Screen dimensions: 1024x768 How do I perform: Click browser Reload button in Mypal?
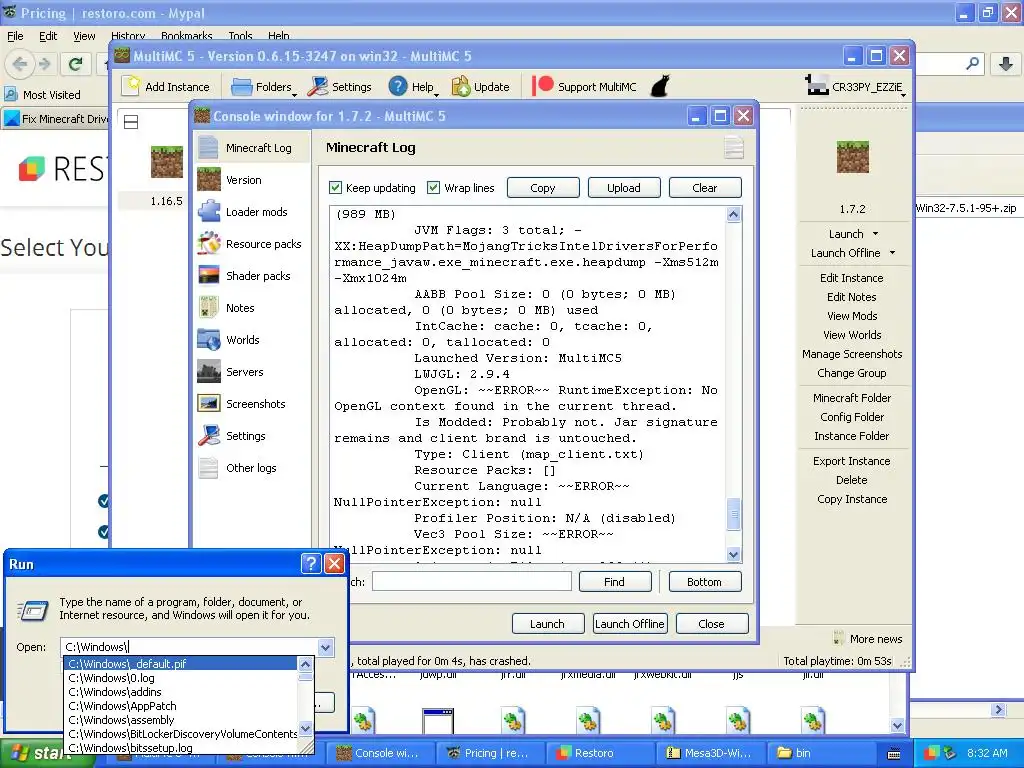[76, 64]
